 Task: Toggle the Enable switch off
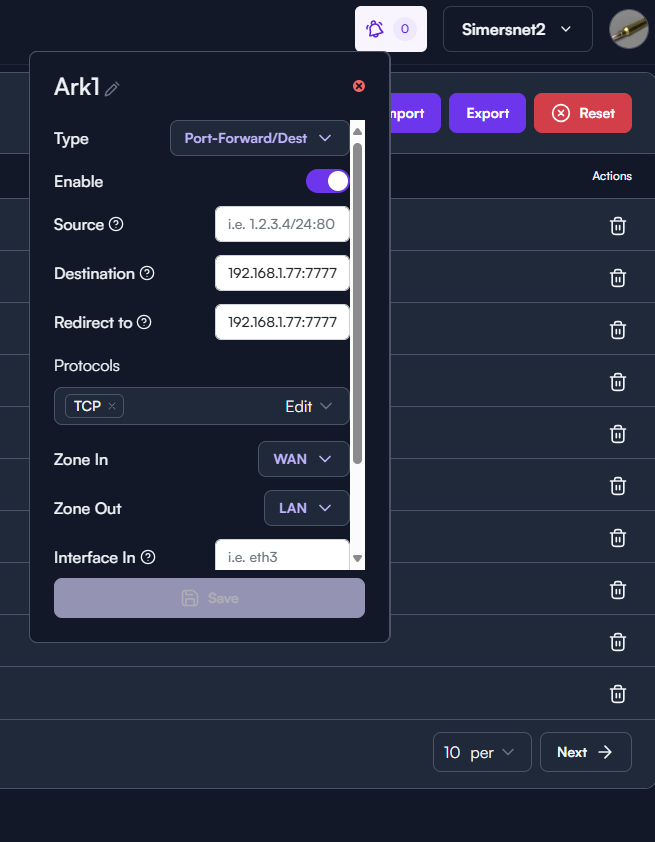[328, 182]
